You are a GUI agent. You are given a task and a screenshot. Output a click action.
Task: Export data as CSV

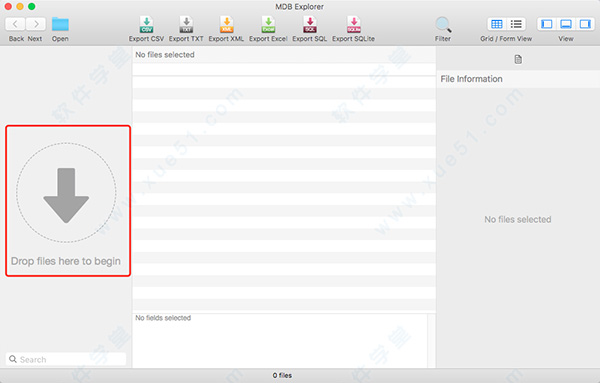pyautogui.click(x=147, y=24)
